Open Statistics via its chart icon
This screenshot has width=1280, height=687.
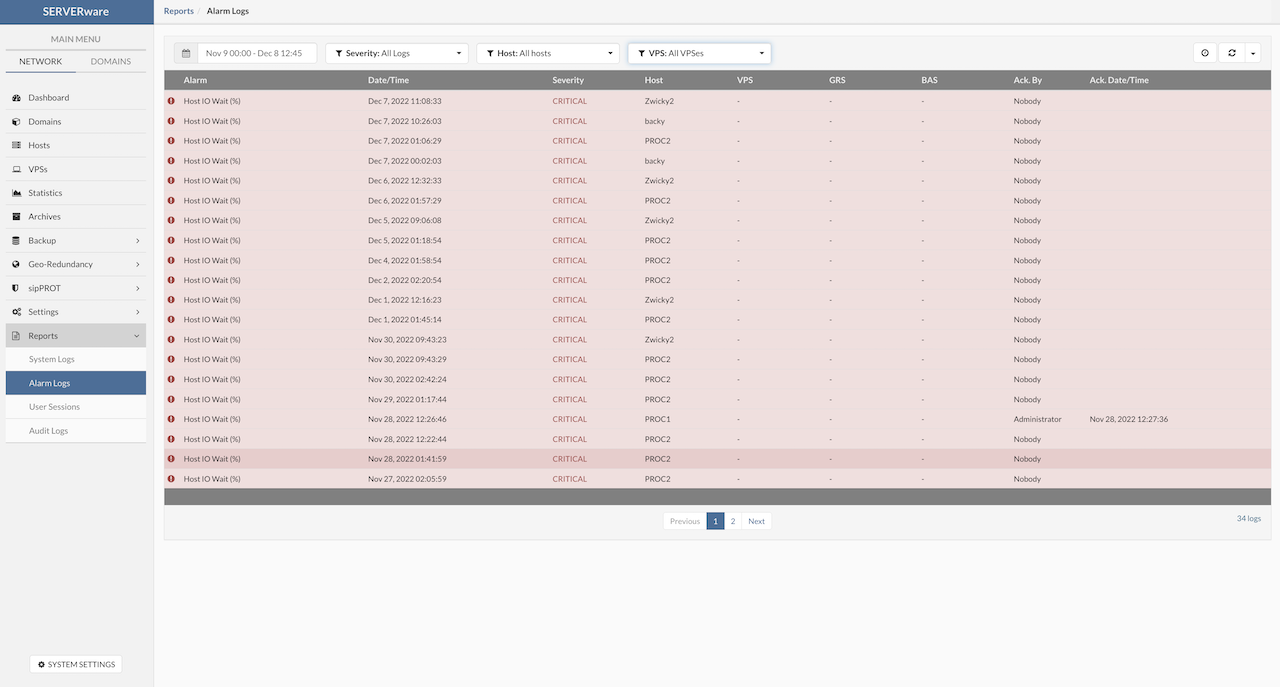[x=17, y=193]
